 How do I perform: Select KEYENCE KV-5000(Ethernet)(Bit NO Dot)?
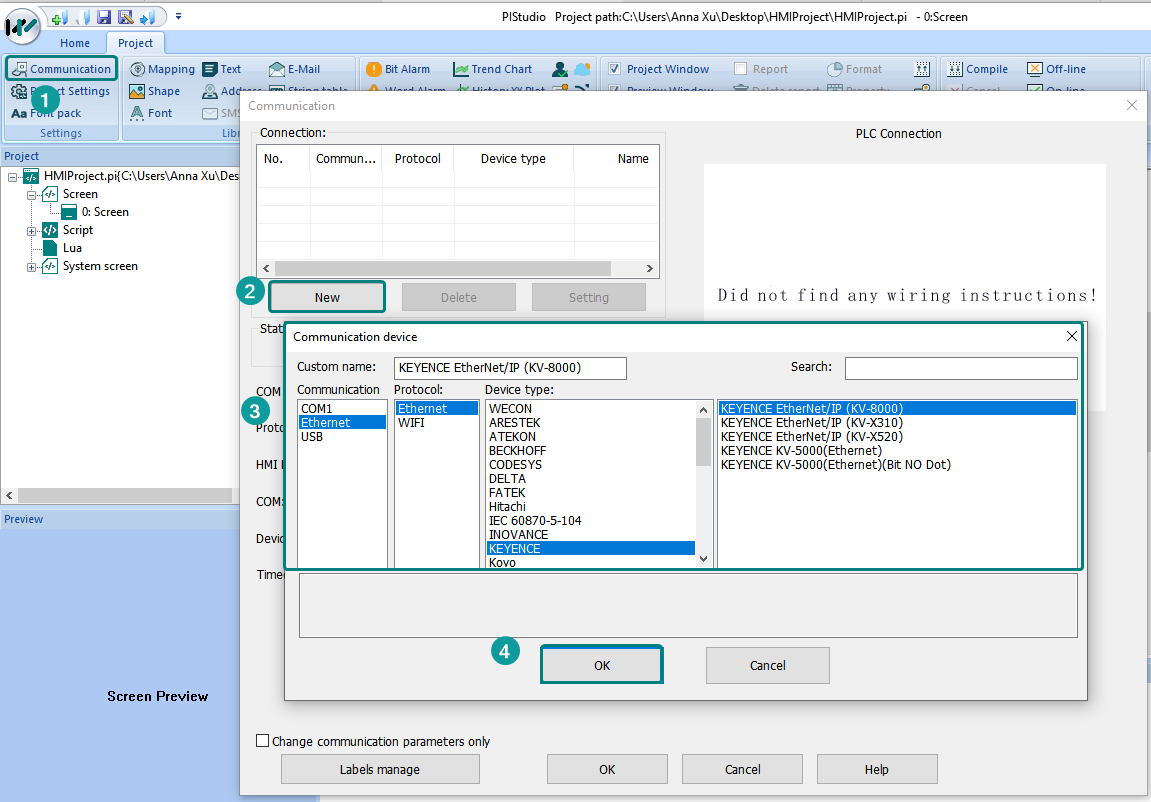click(x=897, y=464)
